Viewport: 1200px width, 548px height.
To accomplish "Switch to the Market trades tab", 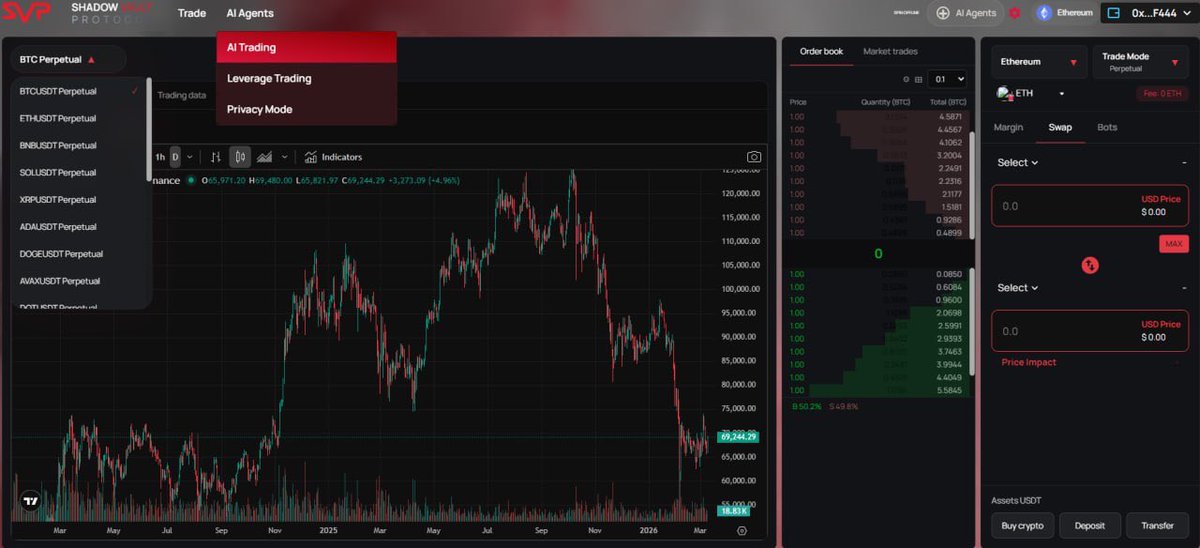I will (890, 51).
